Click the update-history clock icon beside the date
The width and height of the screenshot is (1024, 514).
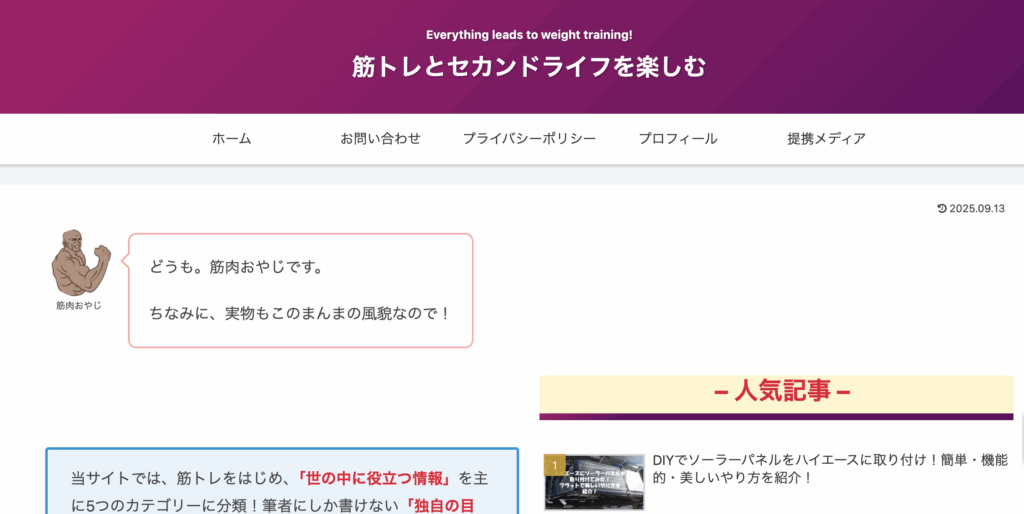tap(941, 208)
